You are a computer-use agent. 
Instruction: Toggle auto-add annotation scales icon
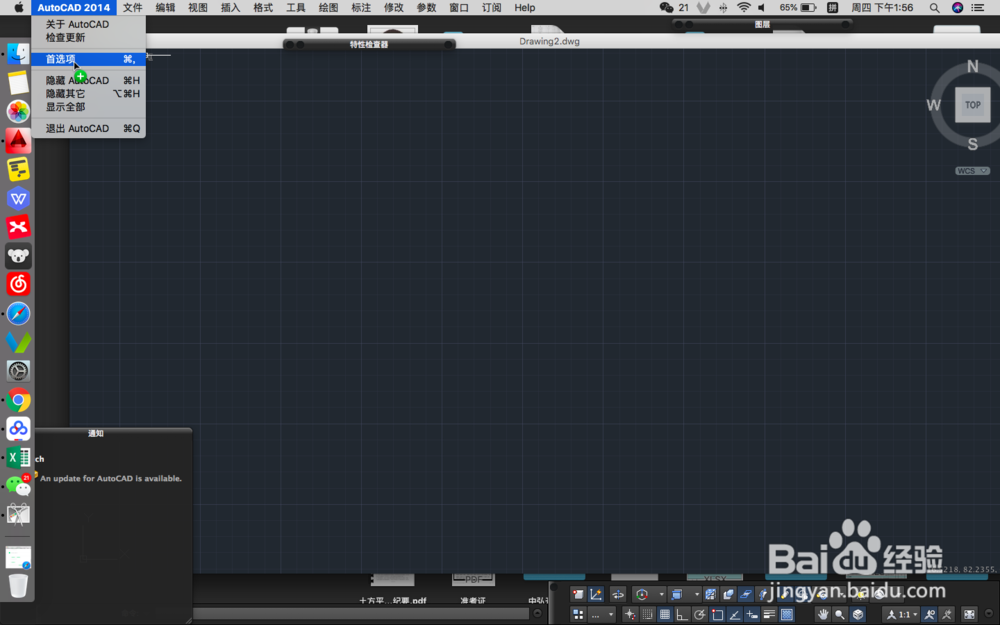[x=947, y=615]
